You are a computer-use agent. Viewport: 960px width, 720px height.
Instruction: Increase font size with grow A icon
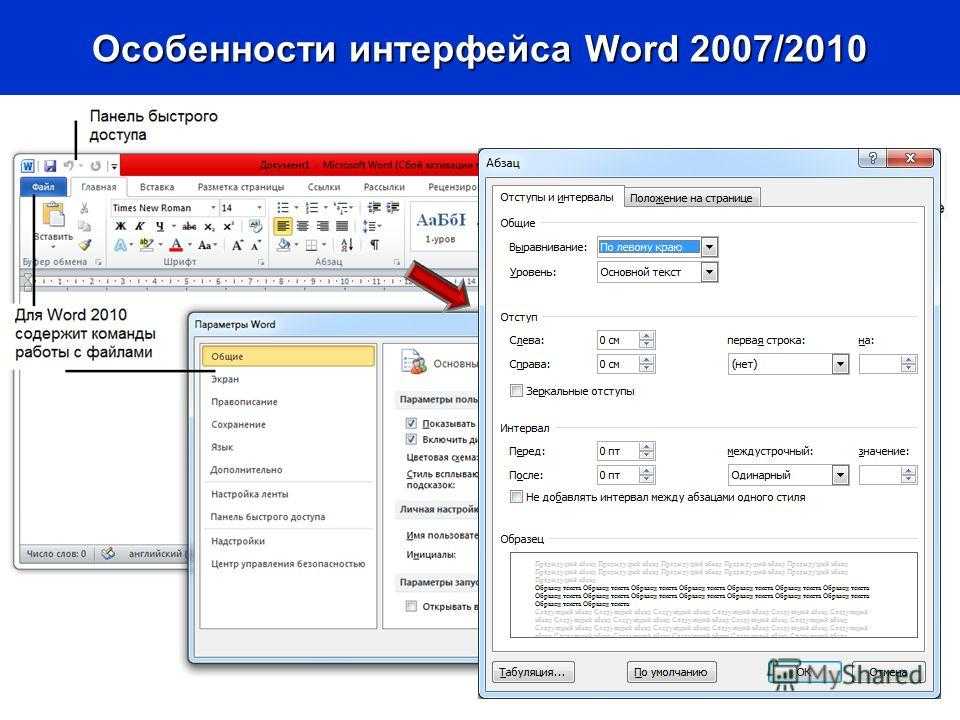coord(237,246)
